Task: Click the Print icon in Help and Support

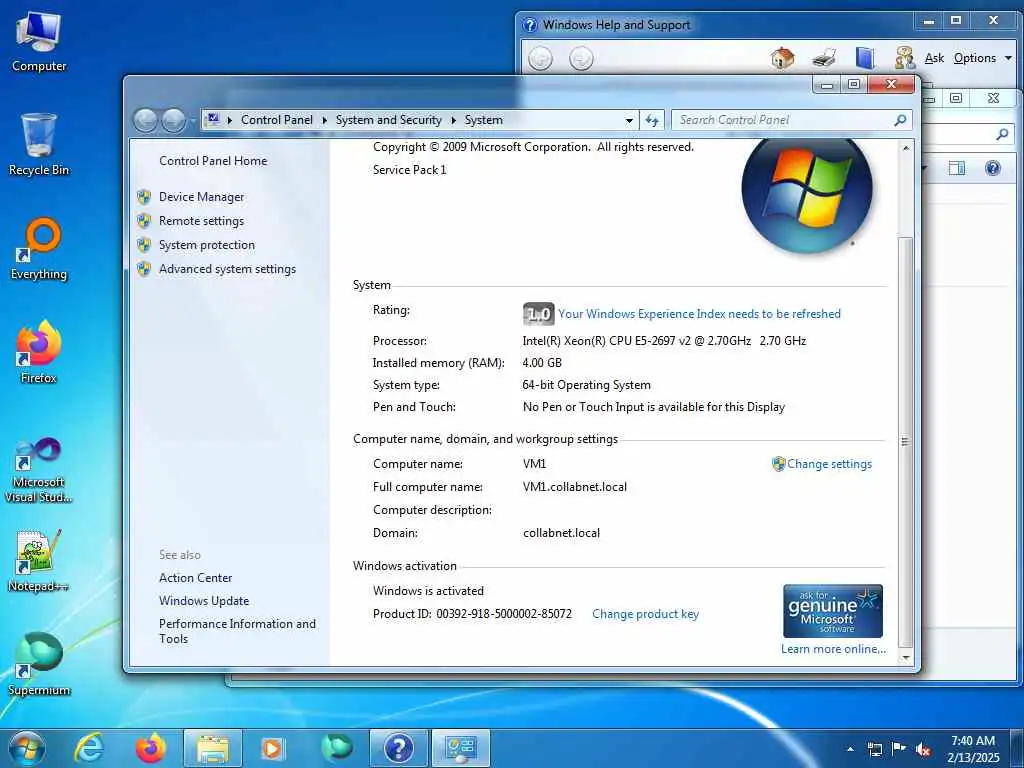Action: click(824, 58)
